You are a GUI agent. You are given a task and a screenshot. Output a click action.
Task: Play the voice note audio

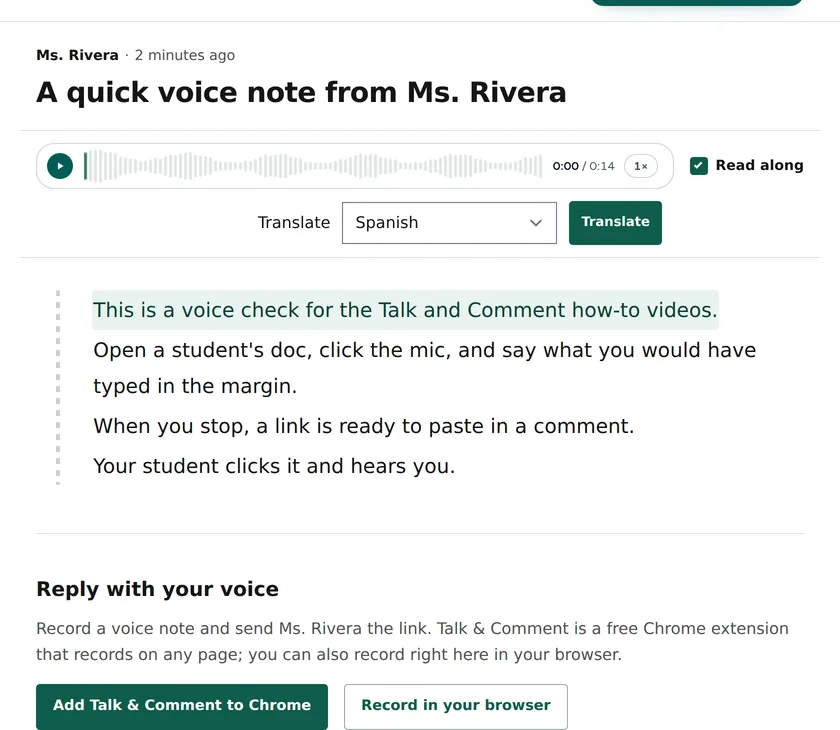60,166
